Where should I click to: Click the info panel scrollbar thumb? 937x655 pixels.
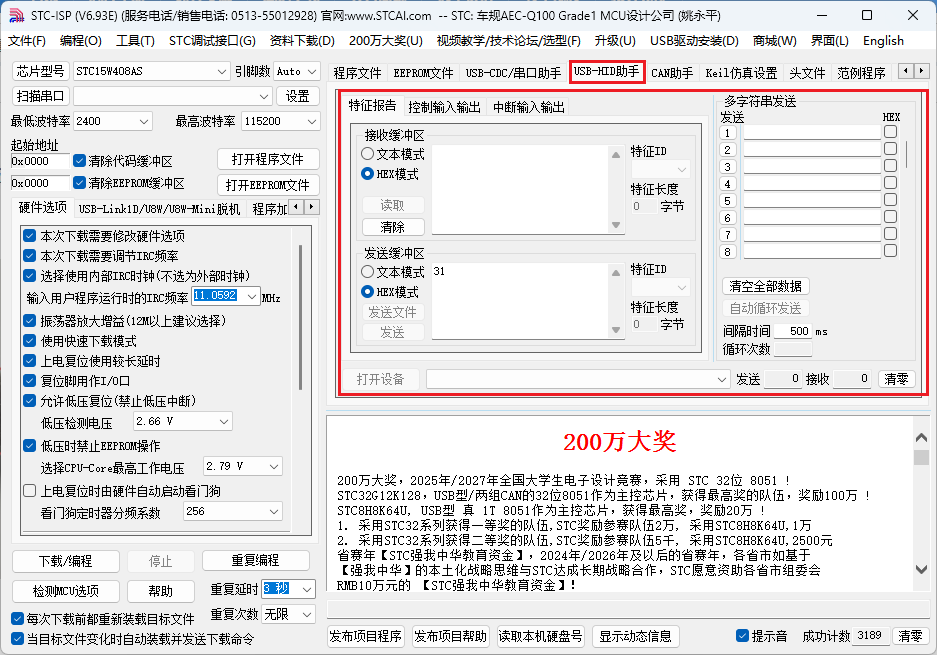(x=921, y=457)
